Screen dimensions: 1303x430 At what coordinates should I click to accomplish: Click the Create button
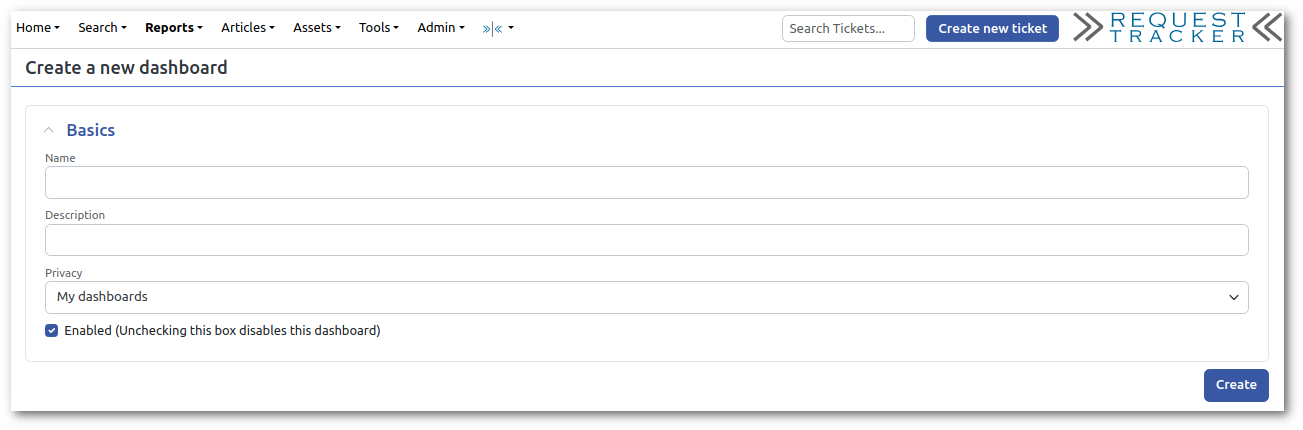[x=1235, y=385]
